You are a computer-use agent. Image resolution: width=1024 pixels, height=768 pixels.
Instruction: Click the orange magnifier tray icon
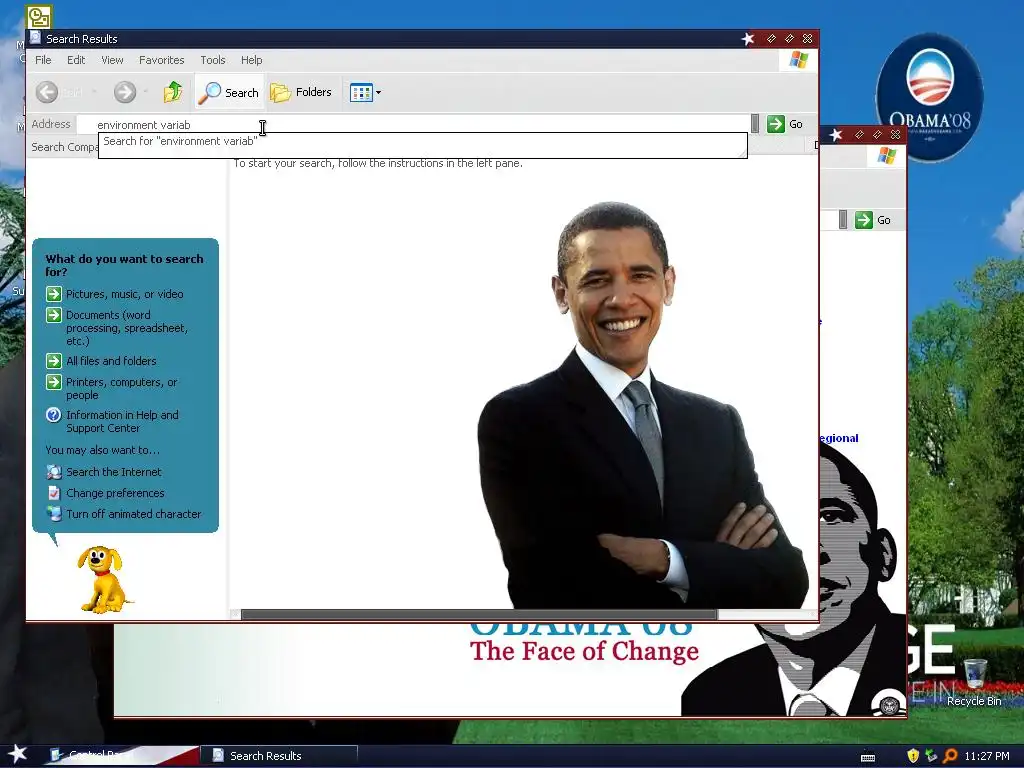click(950, 756)
